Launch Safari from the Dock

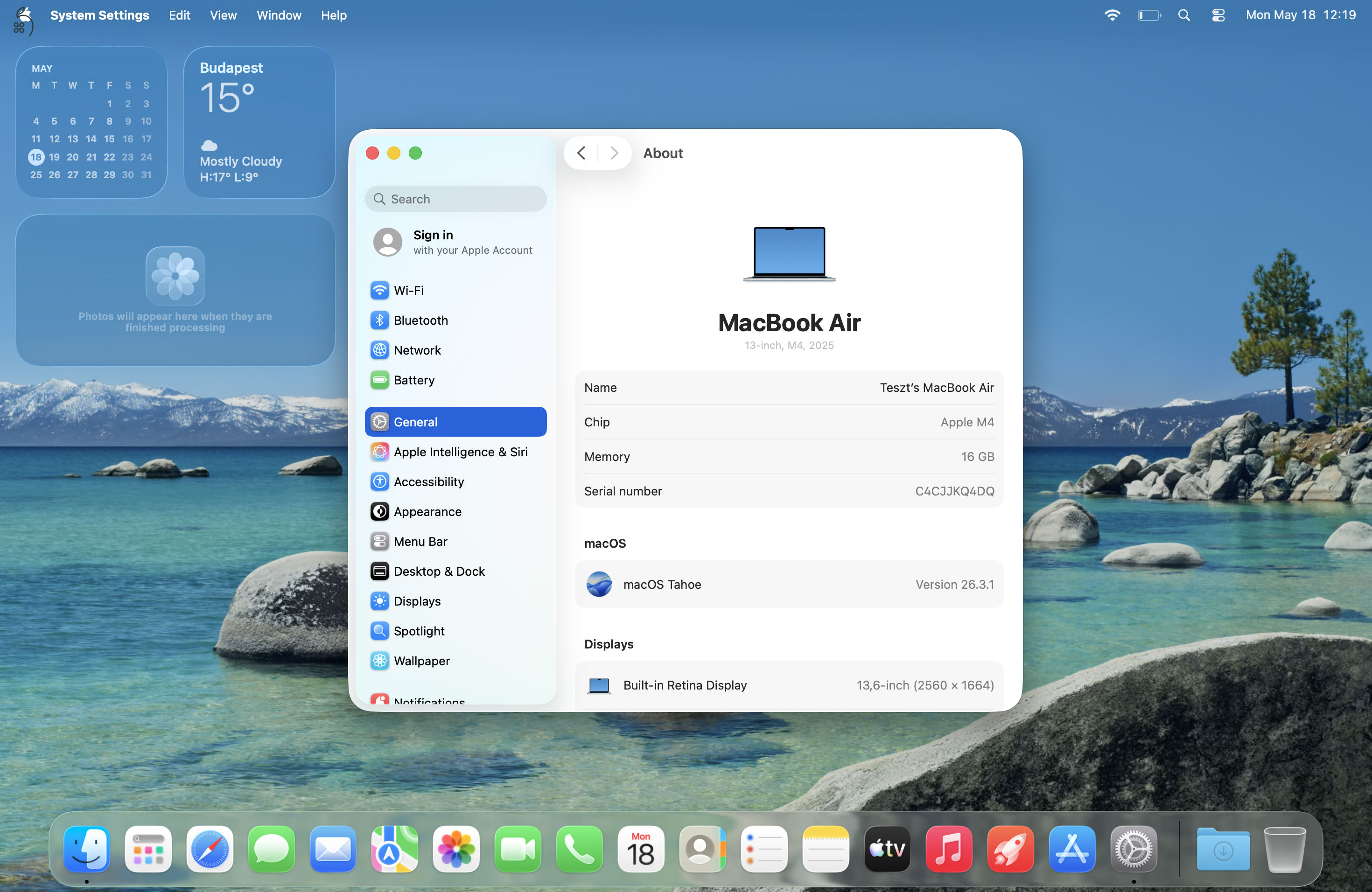[x=210, y=850]
